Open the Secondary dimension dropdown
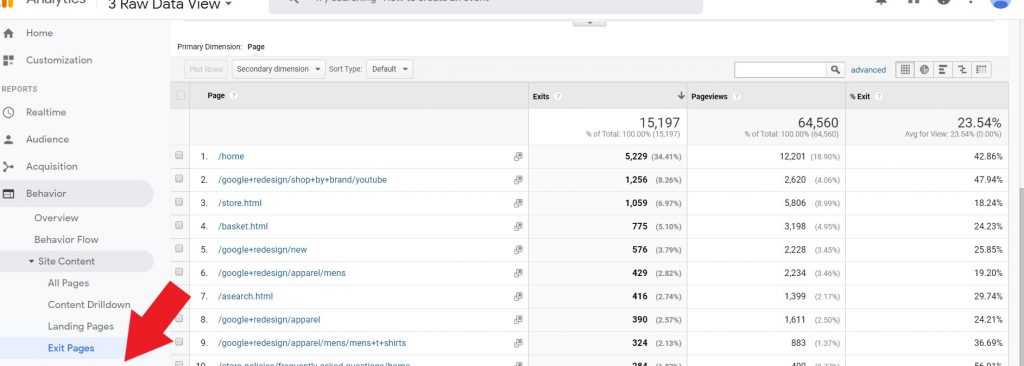This screenshot has width=1024, height=366. tap(279, 69)
